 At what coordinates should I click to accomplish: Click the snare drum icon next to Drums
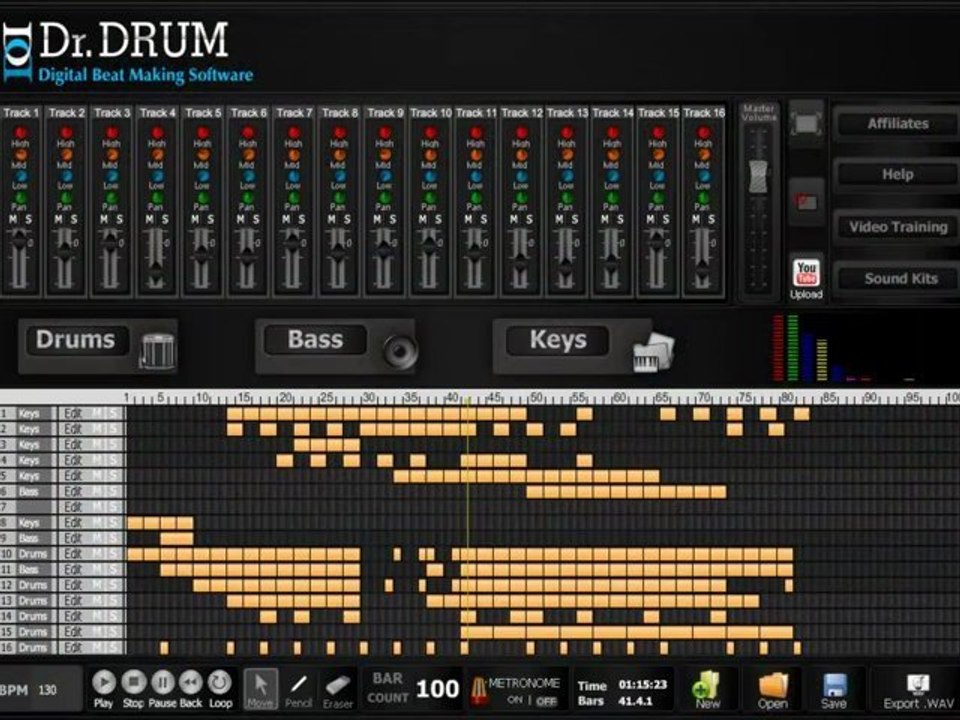[x=157, y=351]
